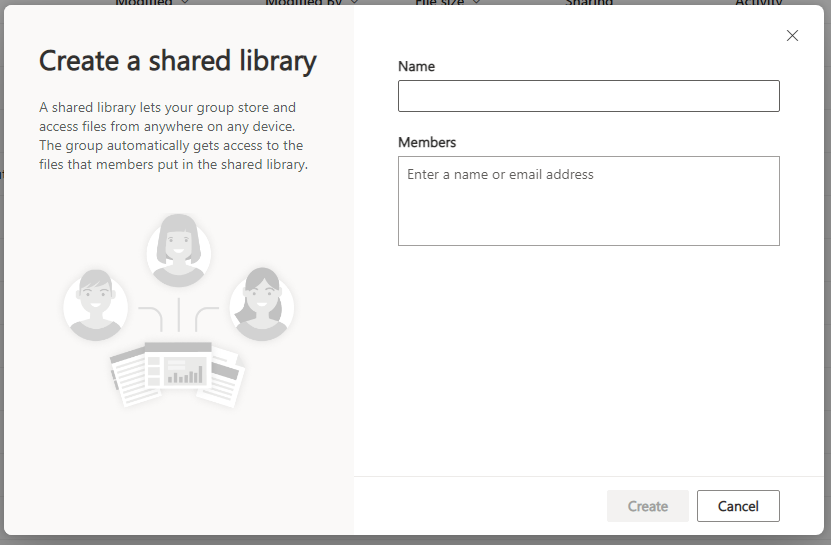
Task: Click the Name field label
Action: 416,66
